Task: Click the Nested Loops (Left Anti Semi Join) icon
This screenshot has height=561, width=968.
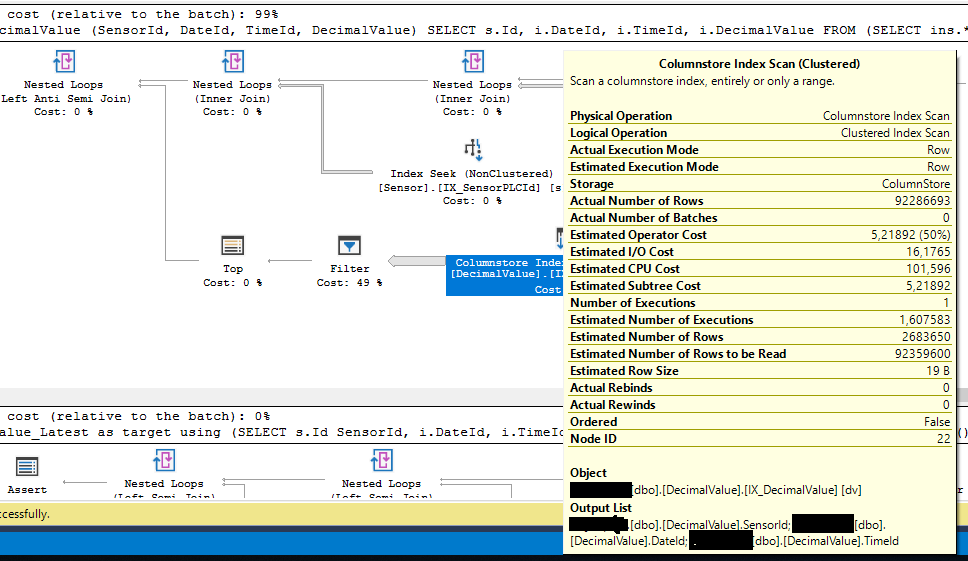Action: tap(64, 63)
